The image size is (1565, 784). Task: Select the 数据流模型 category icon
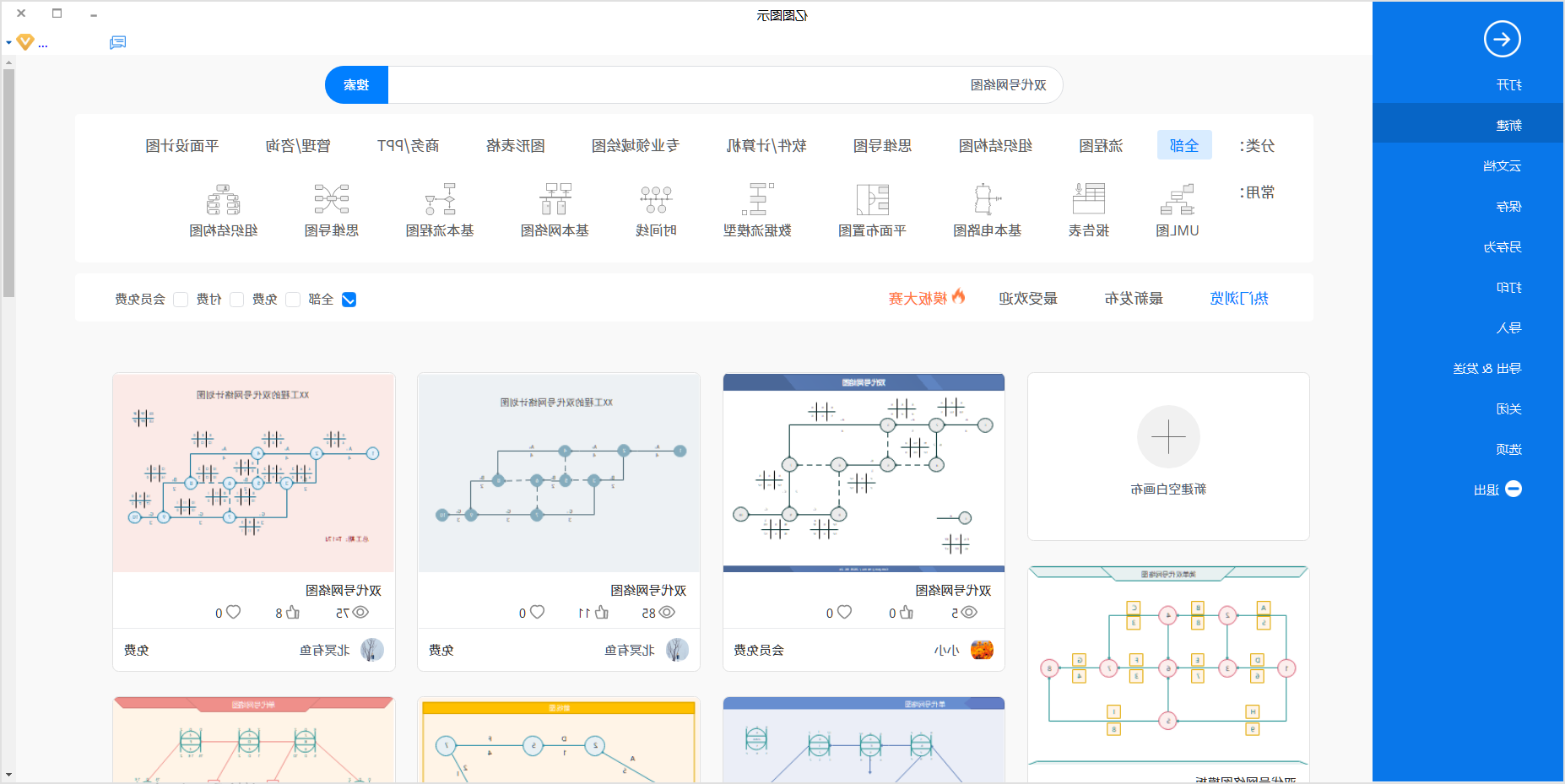click(758, 199)
